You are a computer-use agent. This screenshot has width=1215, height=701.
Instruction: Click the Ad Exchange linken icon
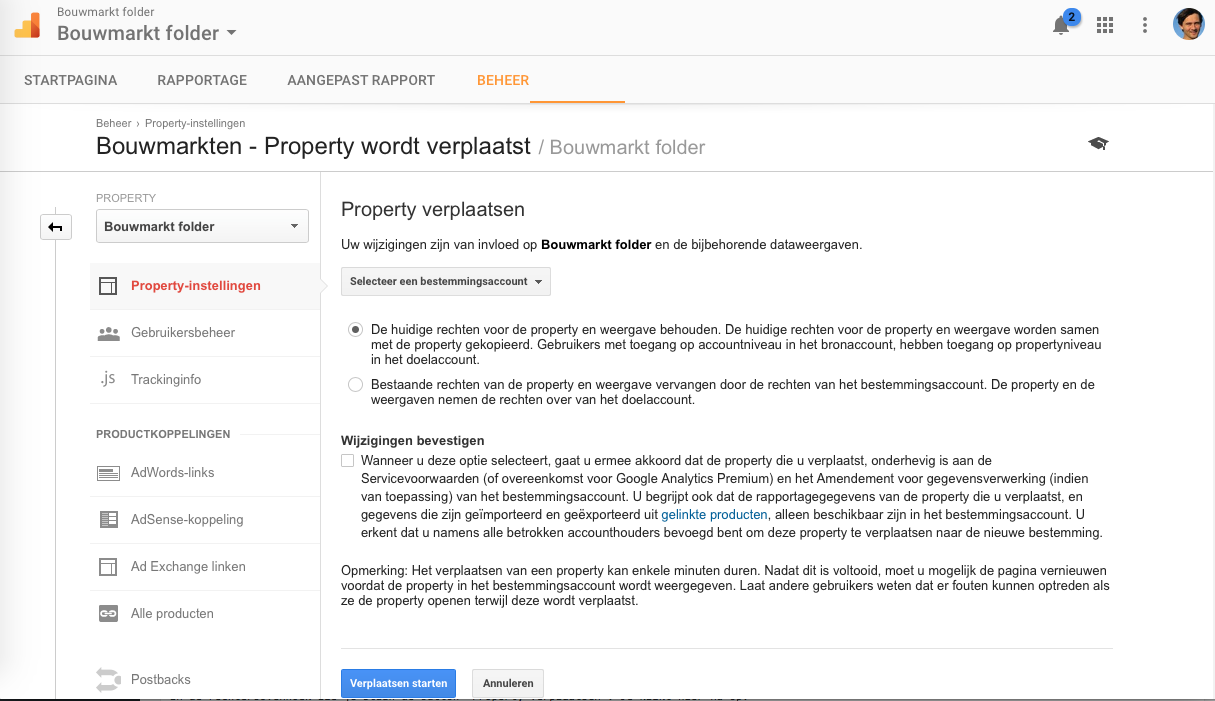click(x=109, y=567)
